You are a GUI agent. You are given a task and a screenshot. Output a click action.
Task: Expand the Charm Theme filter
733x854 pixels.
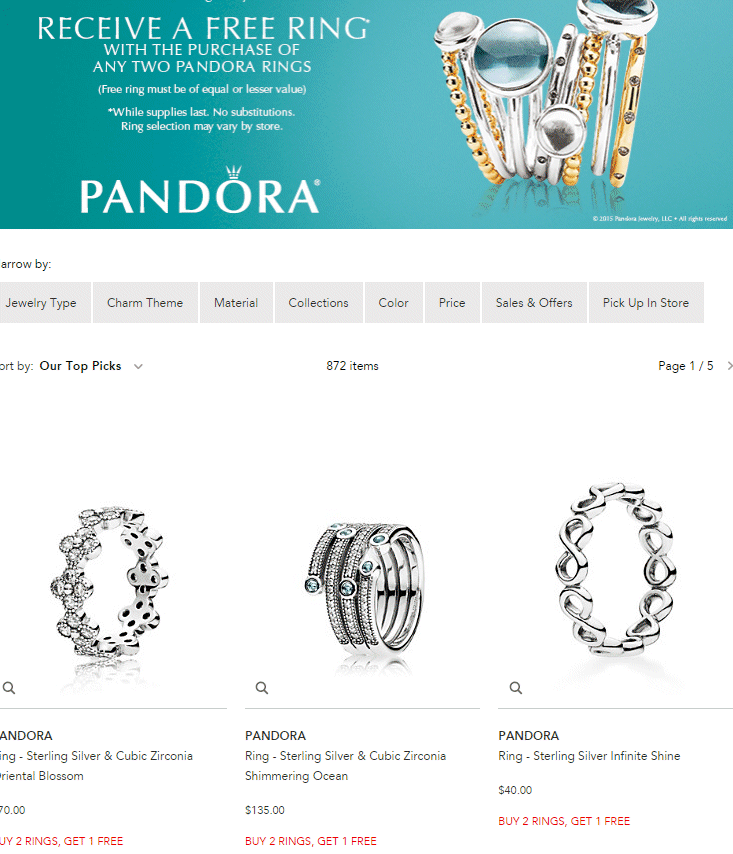coord(145,302)
